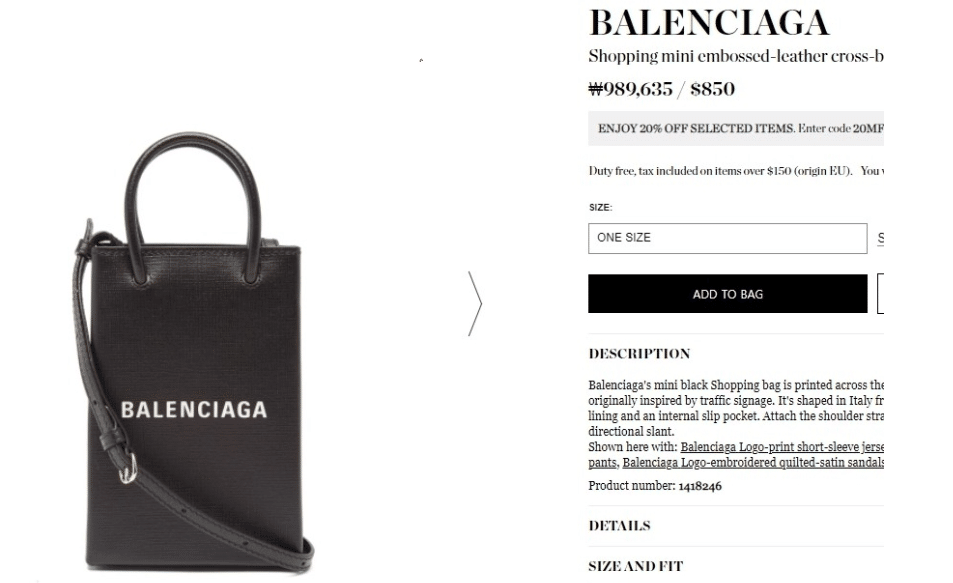Click the white BALENCIAGA logo on the bag
953x583 pixels.
coord(194,410)
